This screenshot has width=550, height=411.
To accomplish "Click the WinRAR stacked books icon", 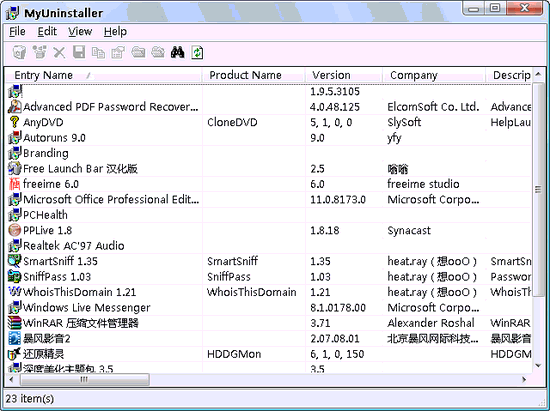I will pos(14,323).
